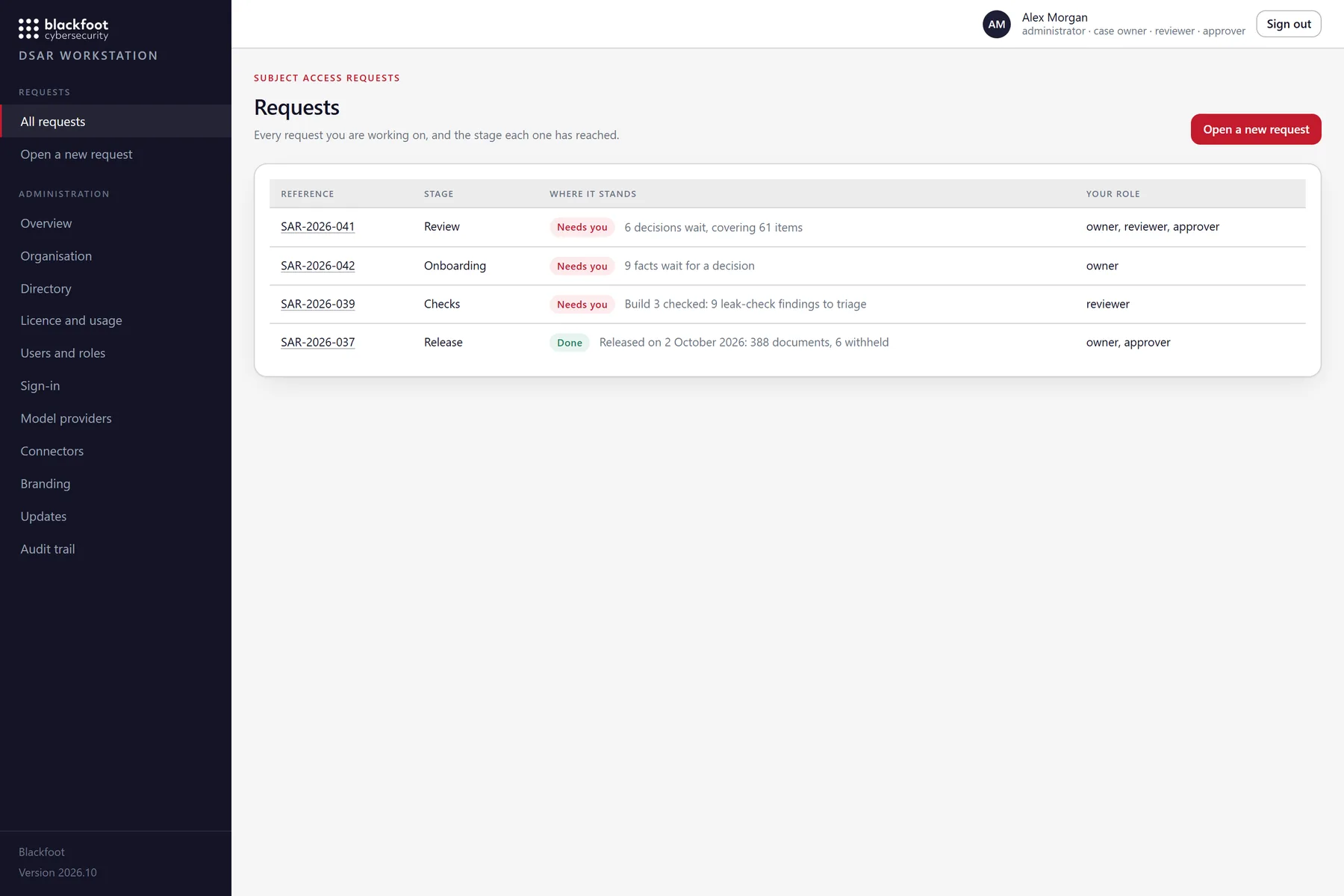Click the Blackfoot Cybersecurity logo
This screenshot has height=896, width=1344.
tap(63, 29)
